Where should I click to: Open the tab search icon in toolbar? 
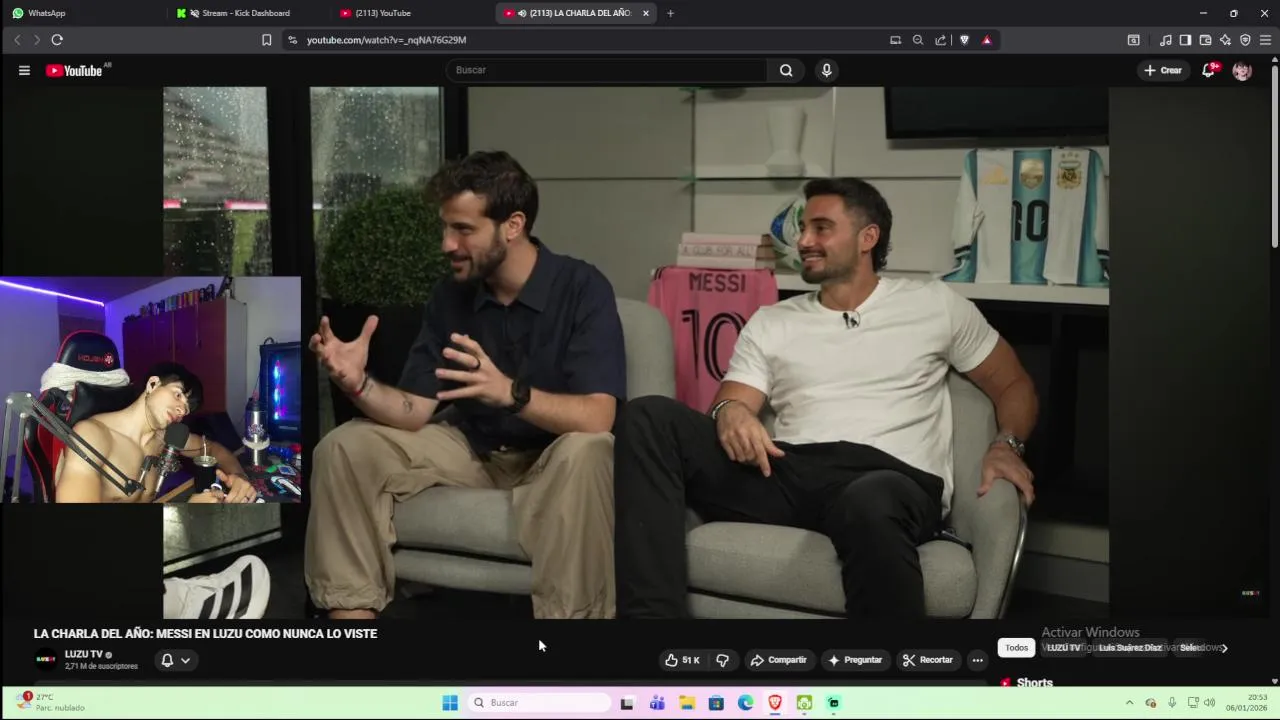1133,40
